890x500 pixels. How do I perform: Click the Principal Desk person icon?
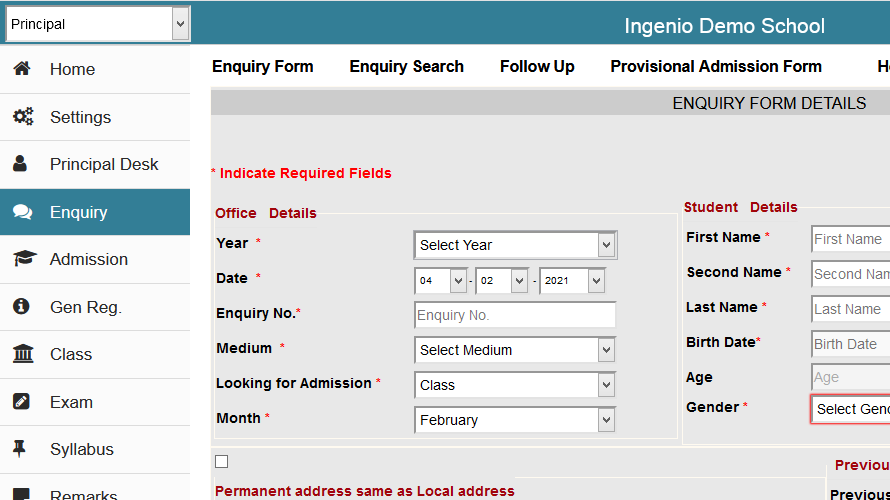[22, 164]
